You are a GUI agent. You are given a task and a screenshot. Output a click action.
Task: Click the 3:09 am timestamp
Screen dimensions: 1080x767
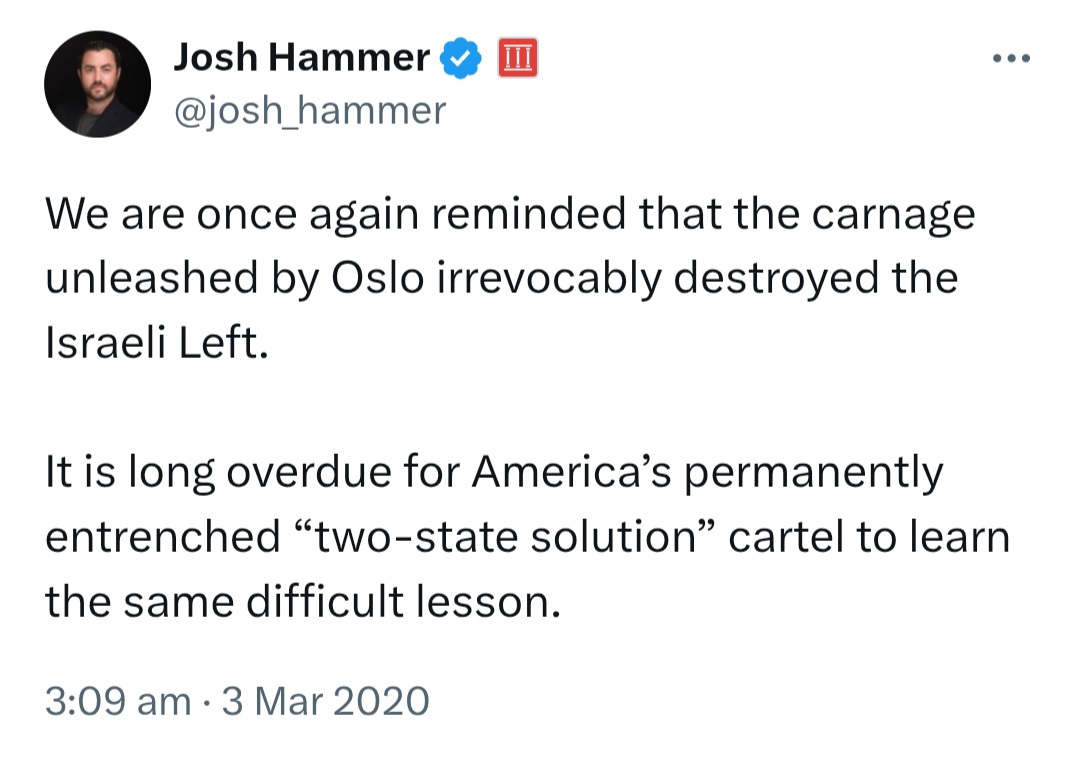click(x=118, y=702)
